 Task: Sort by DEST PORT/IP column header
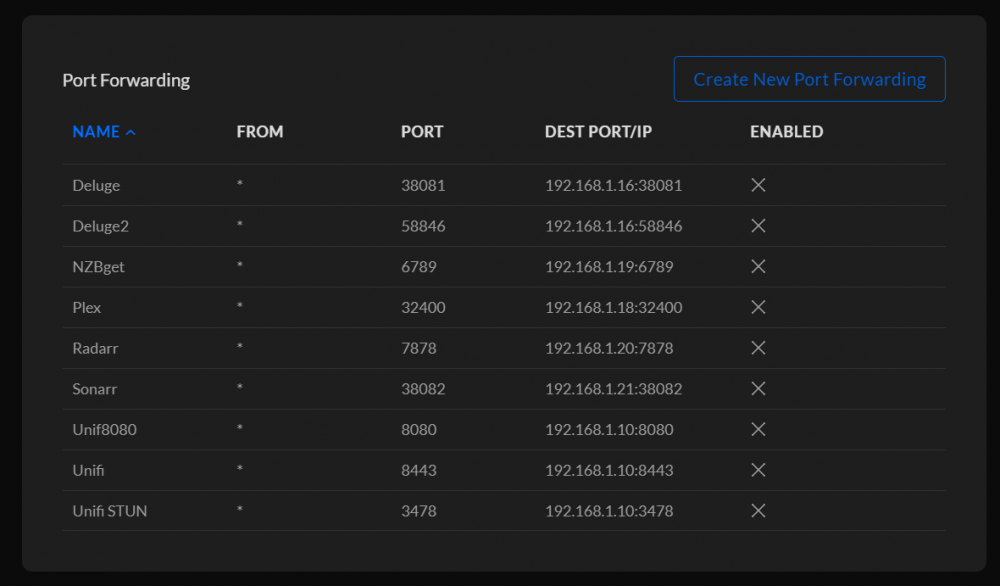pos(598,131)
